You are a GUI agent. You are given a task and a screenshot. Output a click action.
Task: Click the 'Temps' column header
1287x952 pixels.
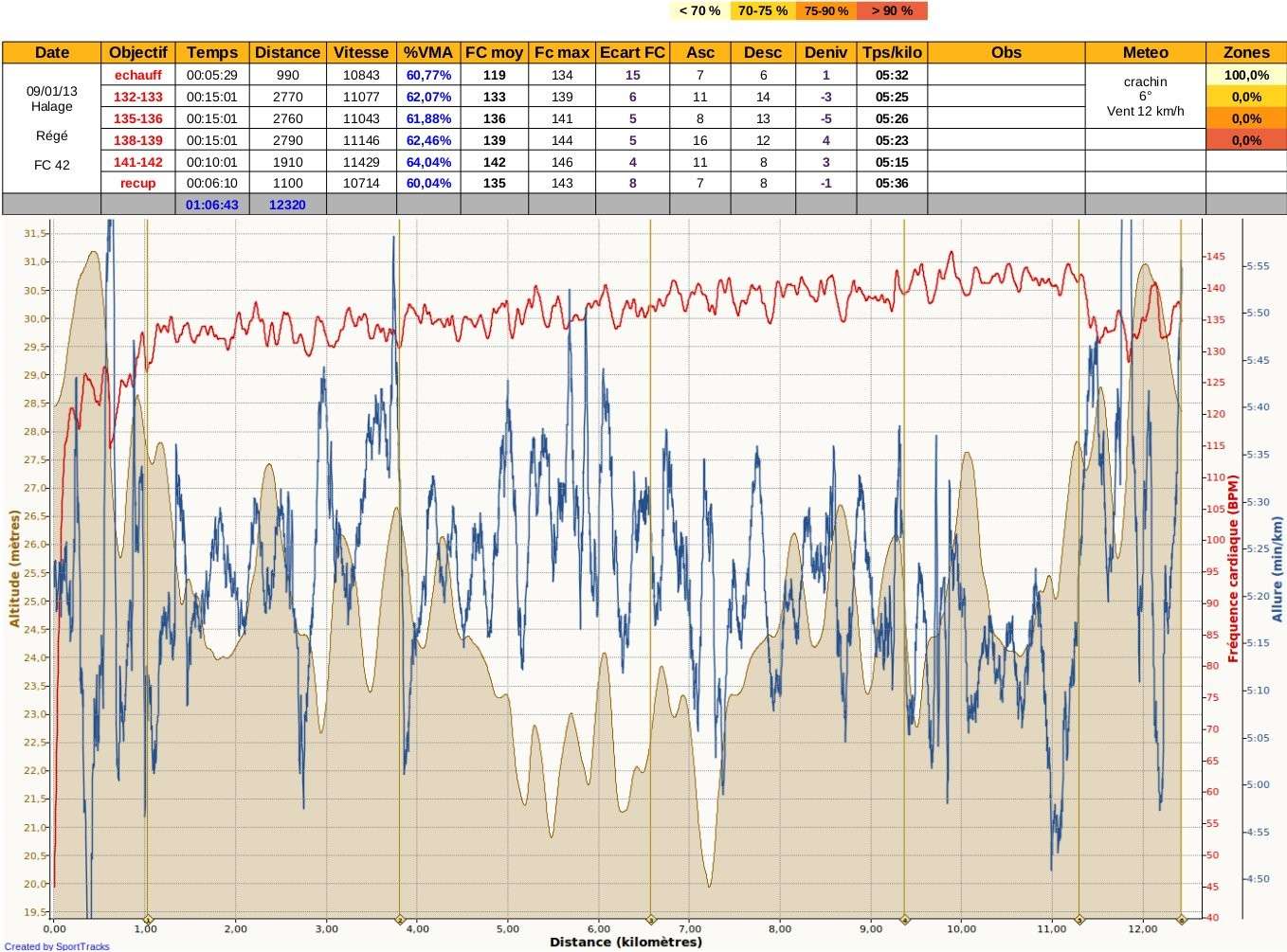[212, 52]
